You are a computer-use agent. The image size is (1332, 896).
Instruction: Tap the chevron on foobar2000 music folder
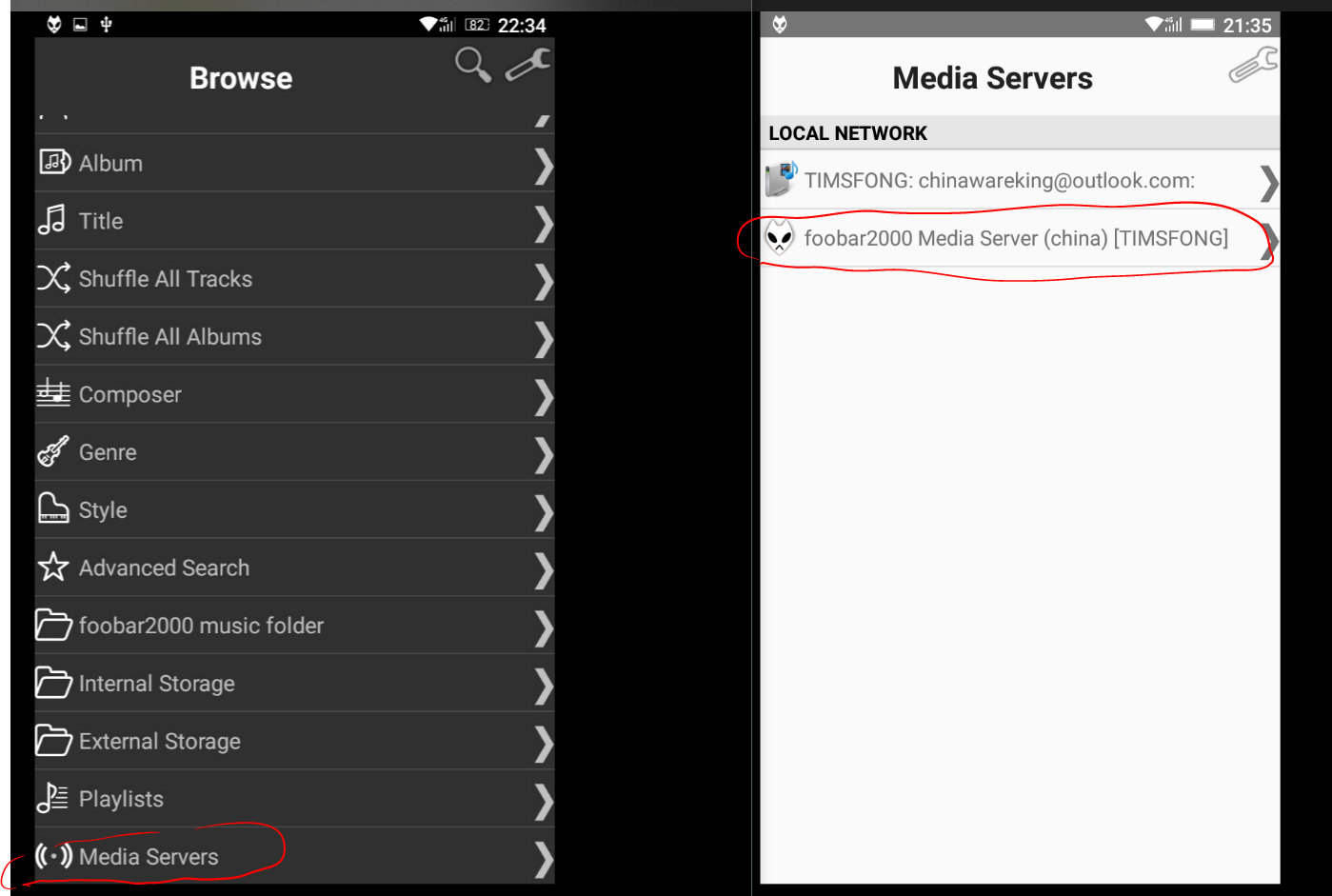[x=544, y=628]
